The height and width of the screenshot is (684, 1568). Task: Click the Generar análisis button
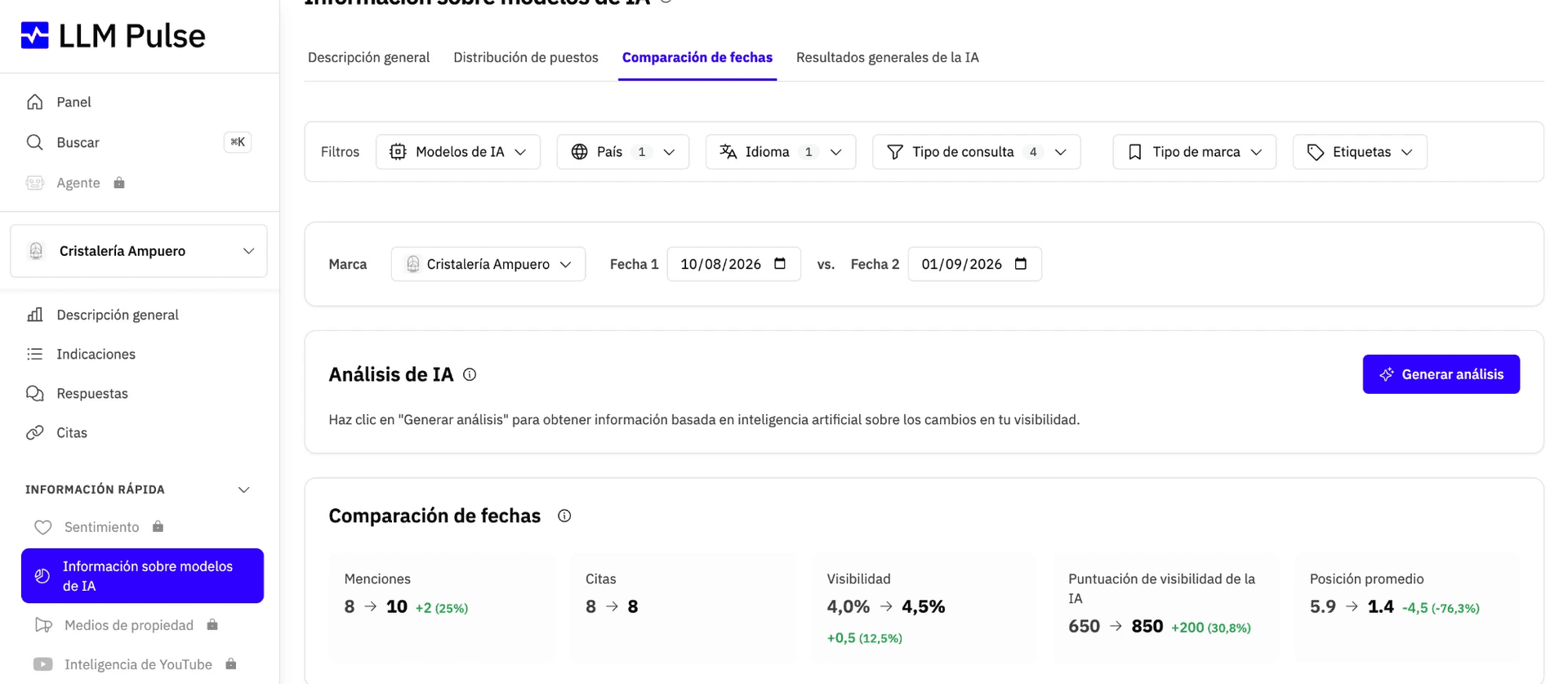point(1441,374)
